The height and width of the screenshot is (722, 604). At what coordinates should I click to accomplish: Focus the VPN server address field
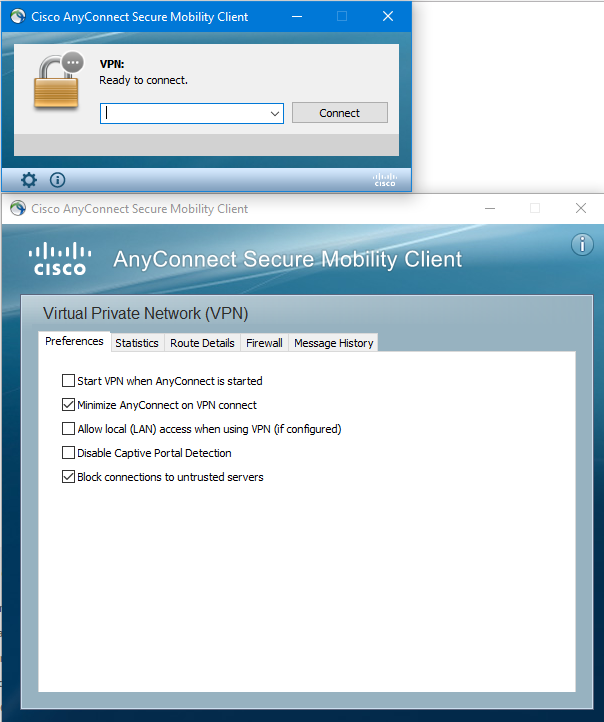click(x=184, y=114)
